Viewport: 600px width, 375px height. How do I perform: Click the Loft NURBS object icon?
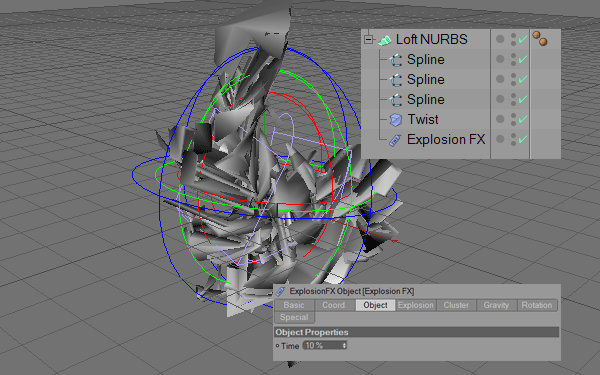(385, 40)
